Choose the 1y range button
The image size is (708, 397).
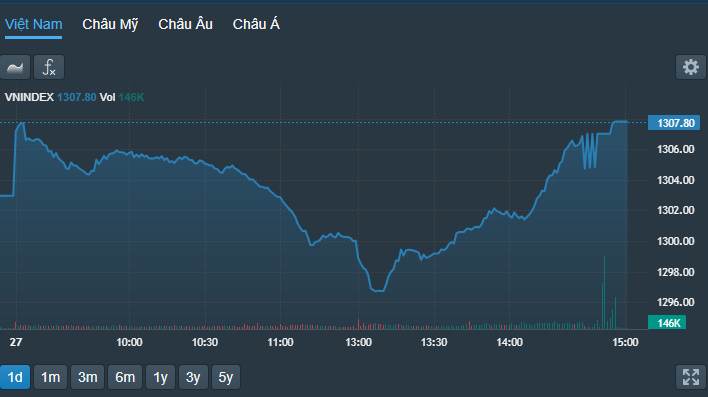click(x=161, y=377)
